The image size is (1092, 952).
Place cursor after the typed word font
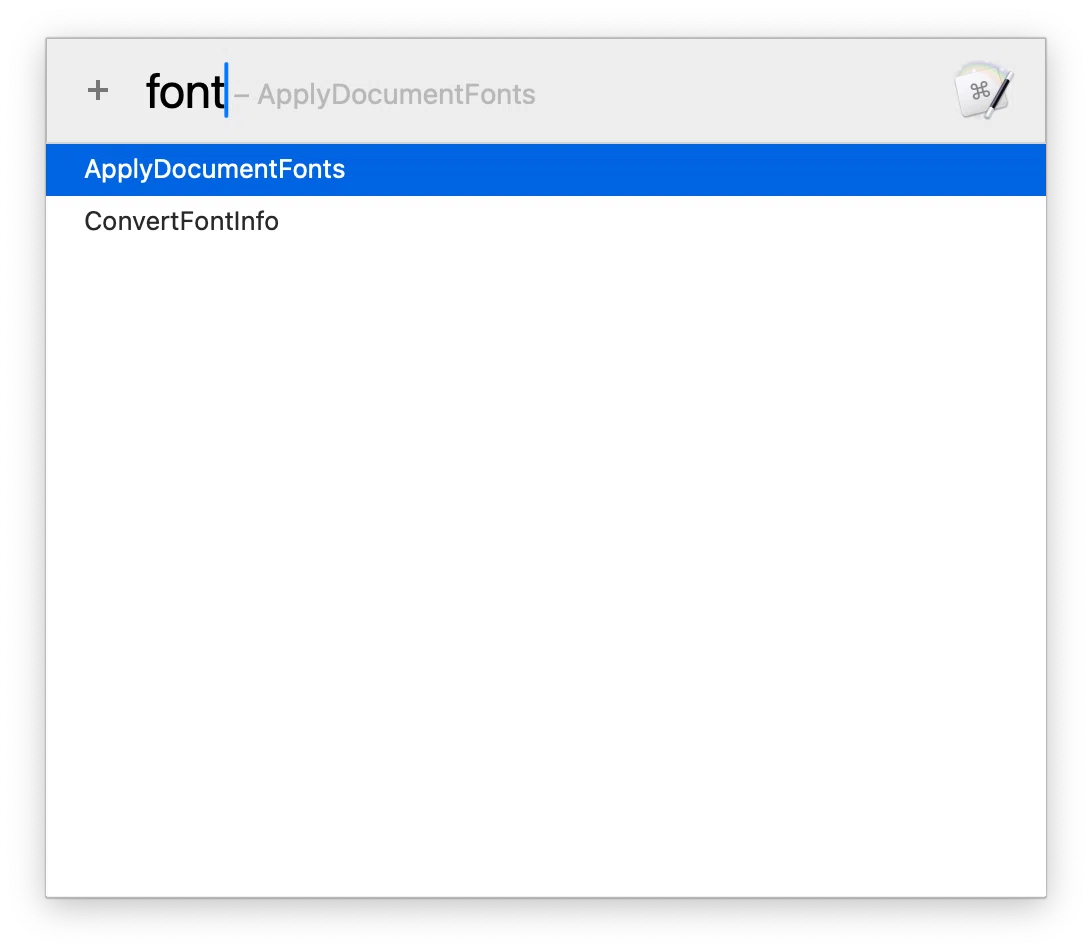tap(226, 91)
